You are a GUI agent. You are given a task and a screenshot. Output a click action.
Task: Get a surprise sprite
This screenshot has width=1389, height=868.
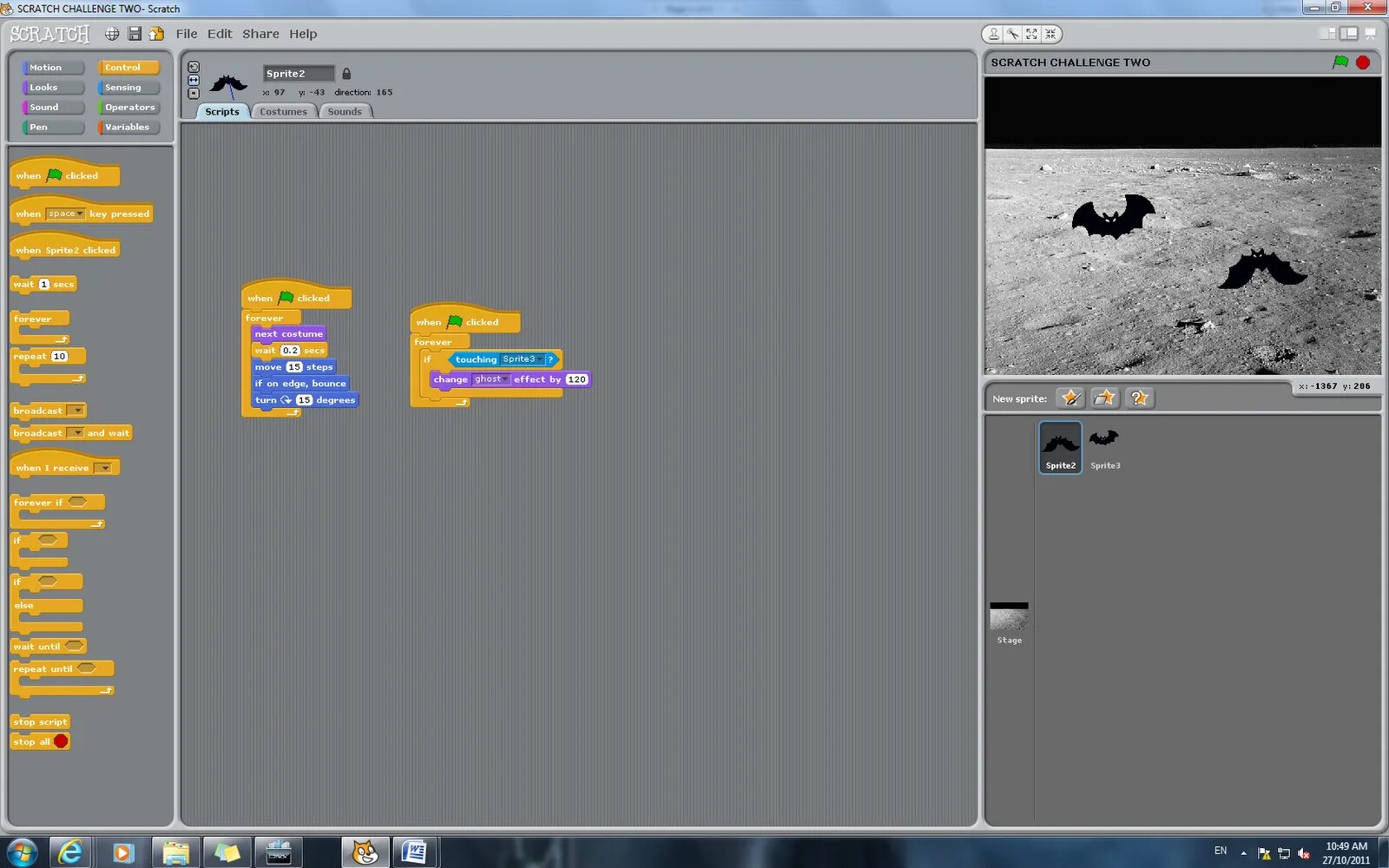pyautogui.click(x=1139, y=398)
